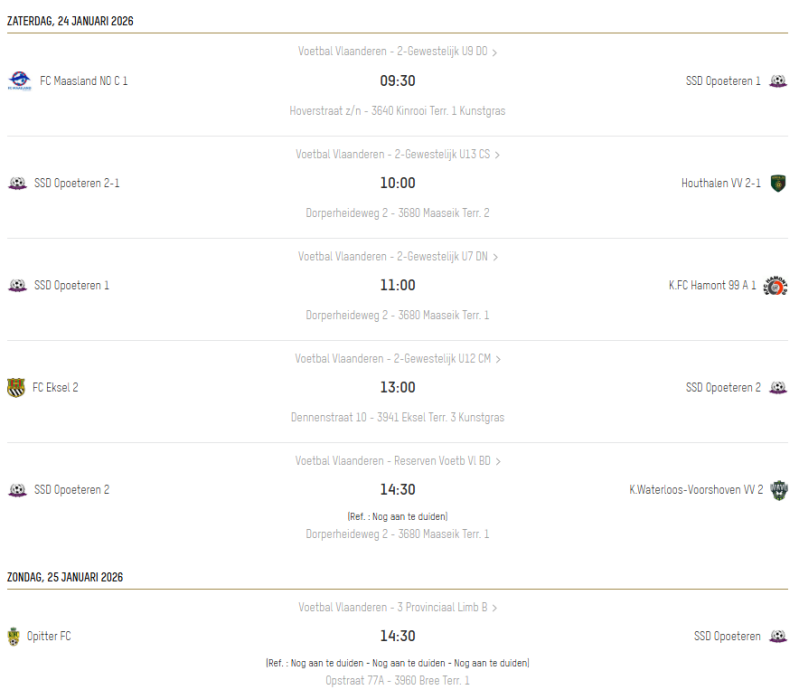Click the K.Waterloos-Voorshoven VV 2 club logo
Screen dimensions: 799x699
point(779,490)
